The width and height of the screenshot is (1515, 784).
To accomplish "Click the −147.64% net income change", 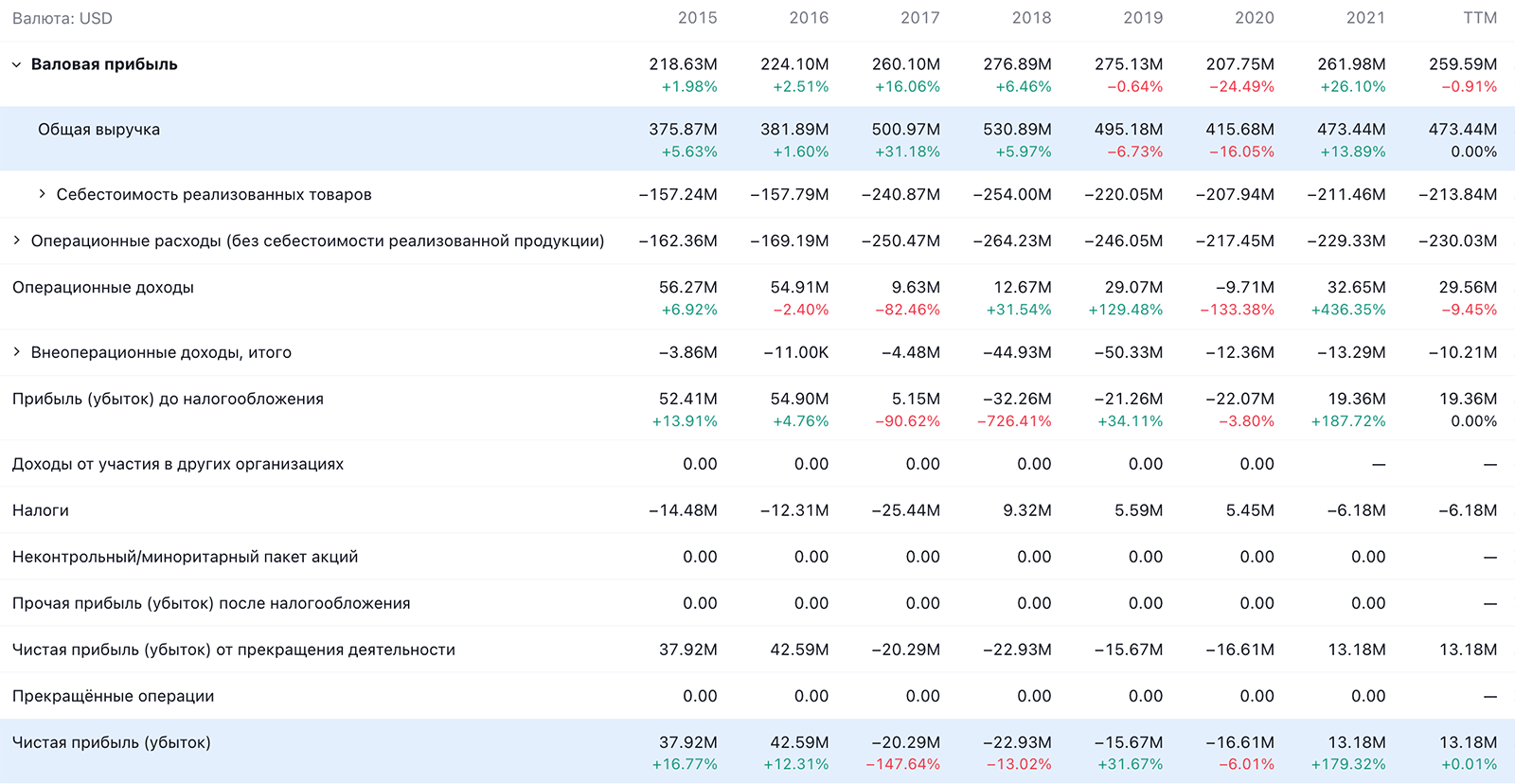I will click(x=903, y=764).
